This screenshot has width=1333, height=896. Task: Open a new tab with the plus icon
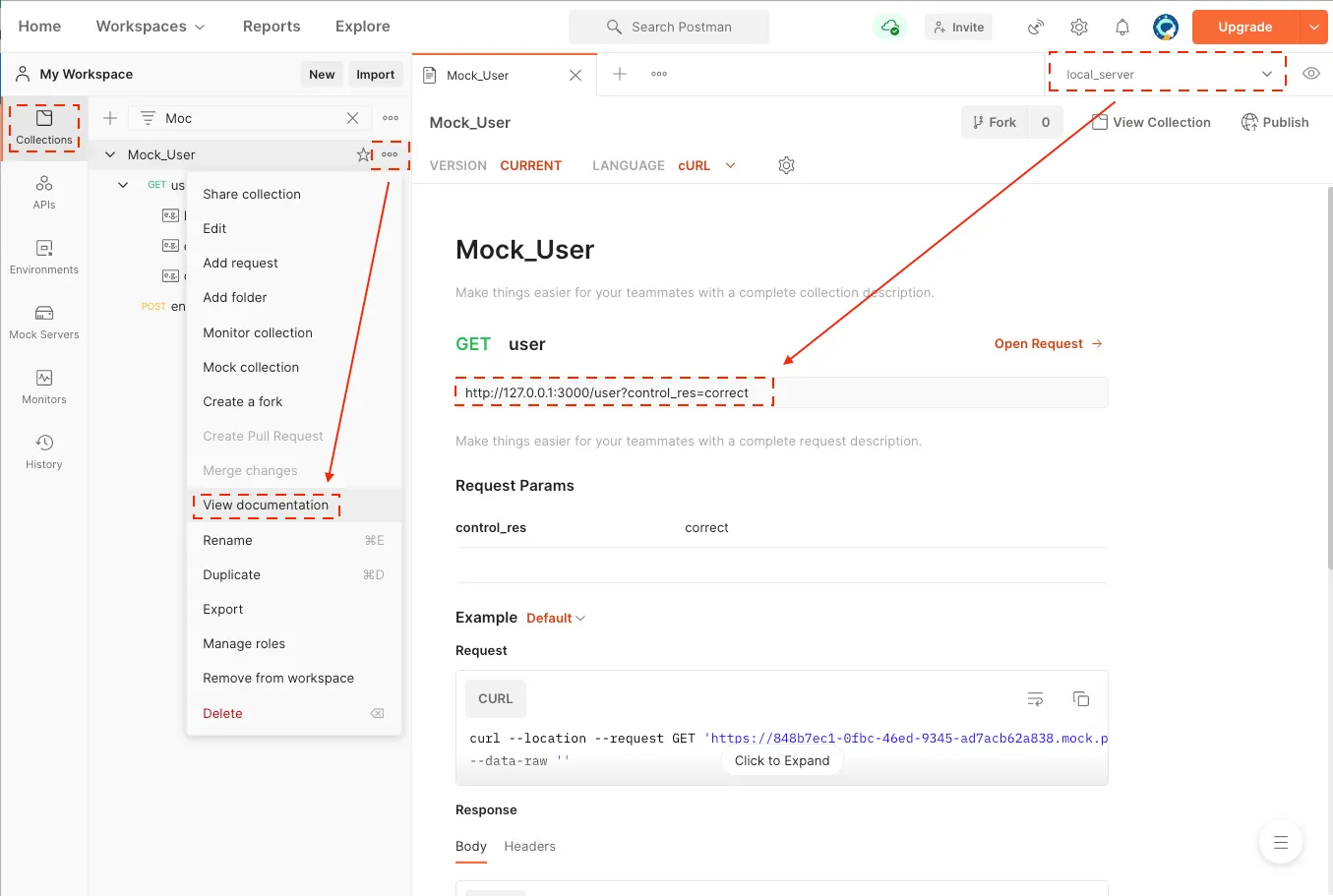click(x=620, y=74)
